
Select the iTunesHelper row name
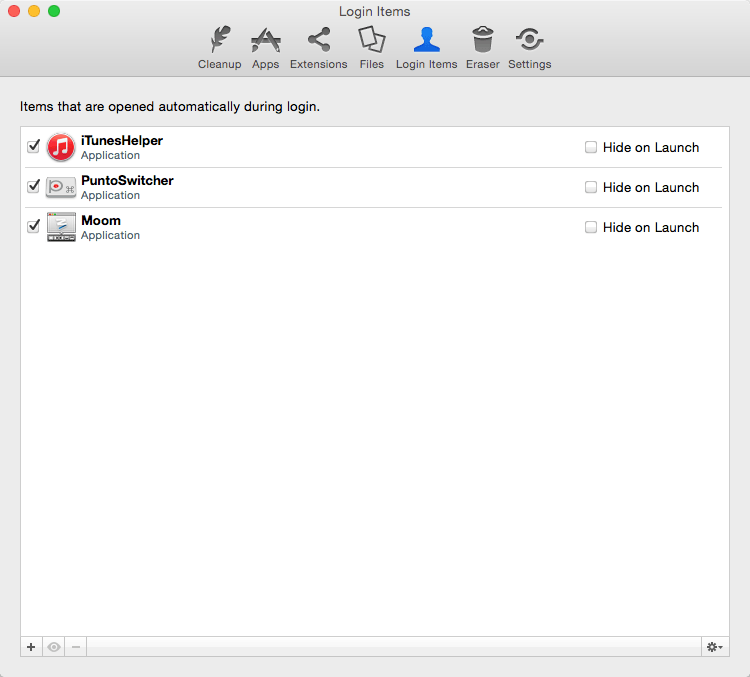tap(122, 141)
